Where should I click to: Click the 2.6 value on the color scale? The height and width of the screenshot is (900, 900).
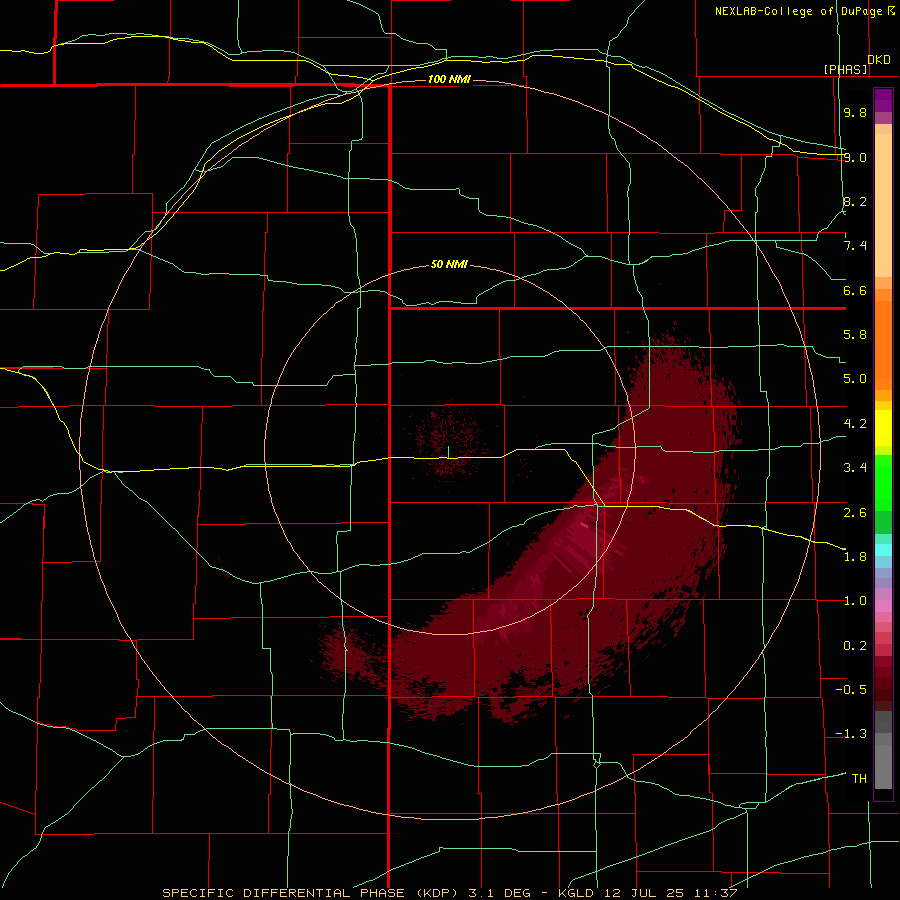pos(855,513)
